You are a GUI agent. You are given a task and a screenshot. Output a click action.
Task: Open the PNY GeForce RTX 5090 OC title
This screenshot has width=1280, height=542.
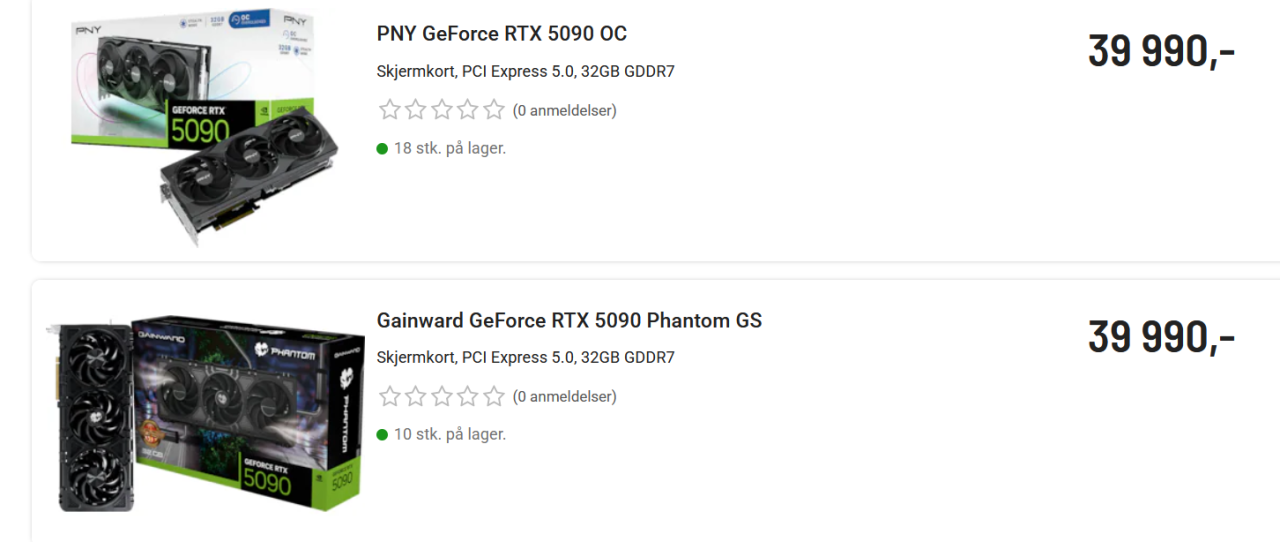501,34
